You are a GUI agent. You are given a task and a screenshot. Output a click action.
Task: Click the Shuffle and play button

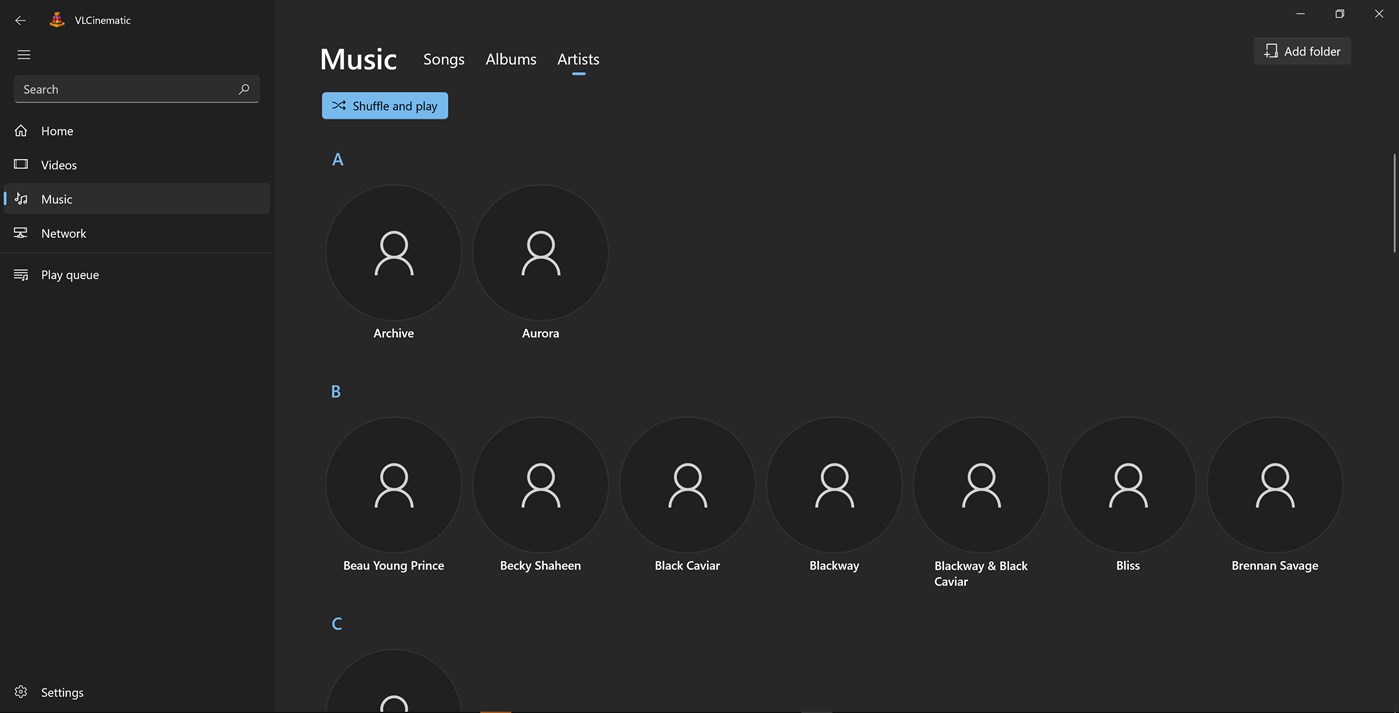tap(384, 105)
